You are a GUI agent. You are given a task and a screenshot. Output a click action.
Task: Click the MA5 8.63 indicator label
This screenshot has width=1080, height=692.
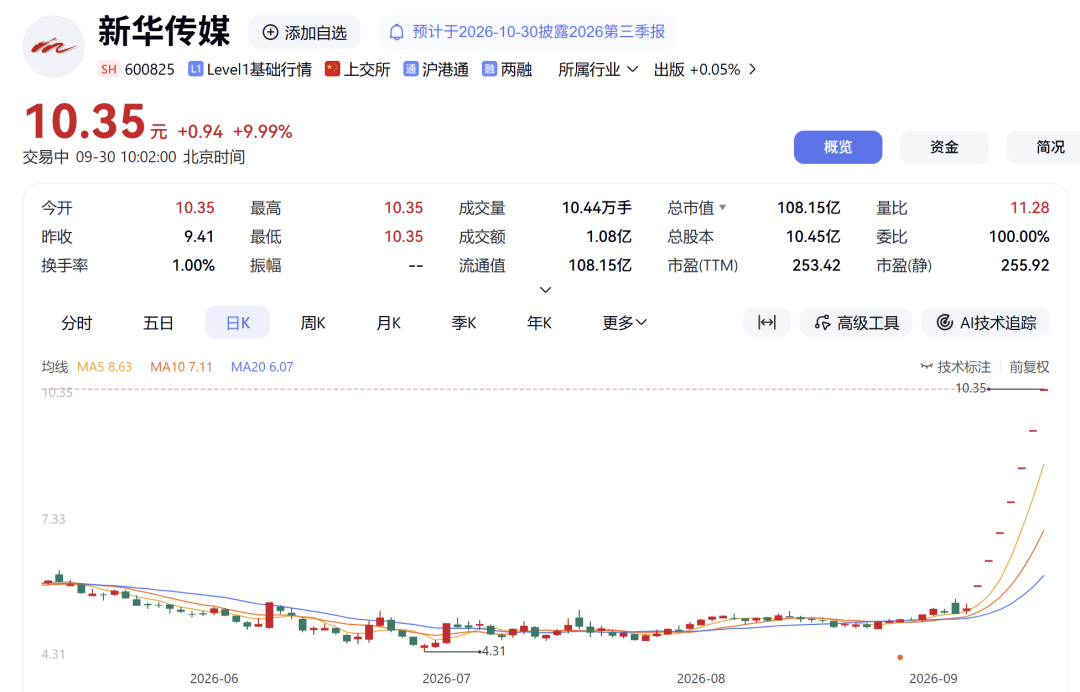pyautogui.click(x=105, y=367)
